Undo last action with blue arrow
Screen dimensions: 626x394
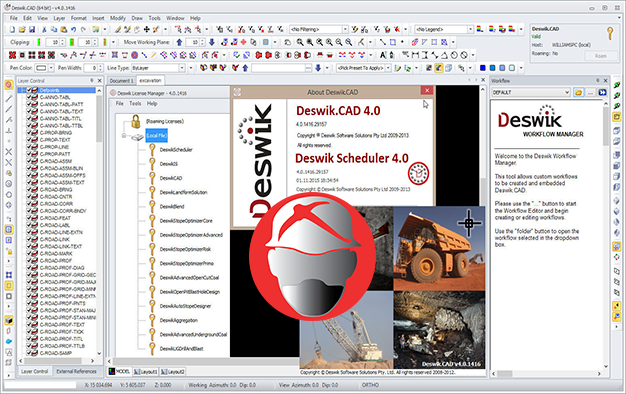[x=73, y=30]
